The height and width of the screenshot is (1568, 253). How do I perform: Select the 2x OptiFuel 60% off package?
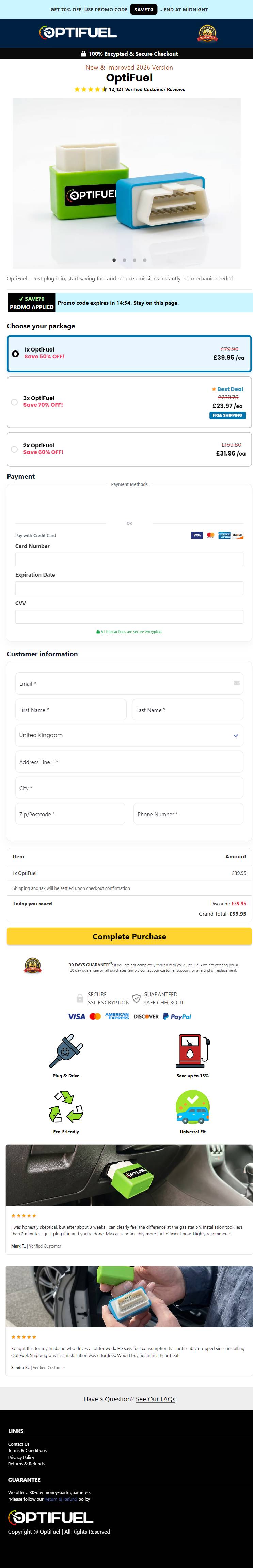tap(15, 449)
